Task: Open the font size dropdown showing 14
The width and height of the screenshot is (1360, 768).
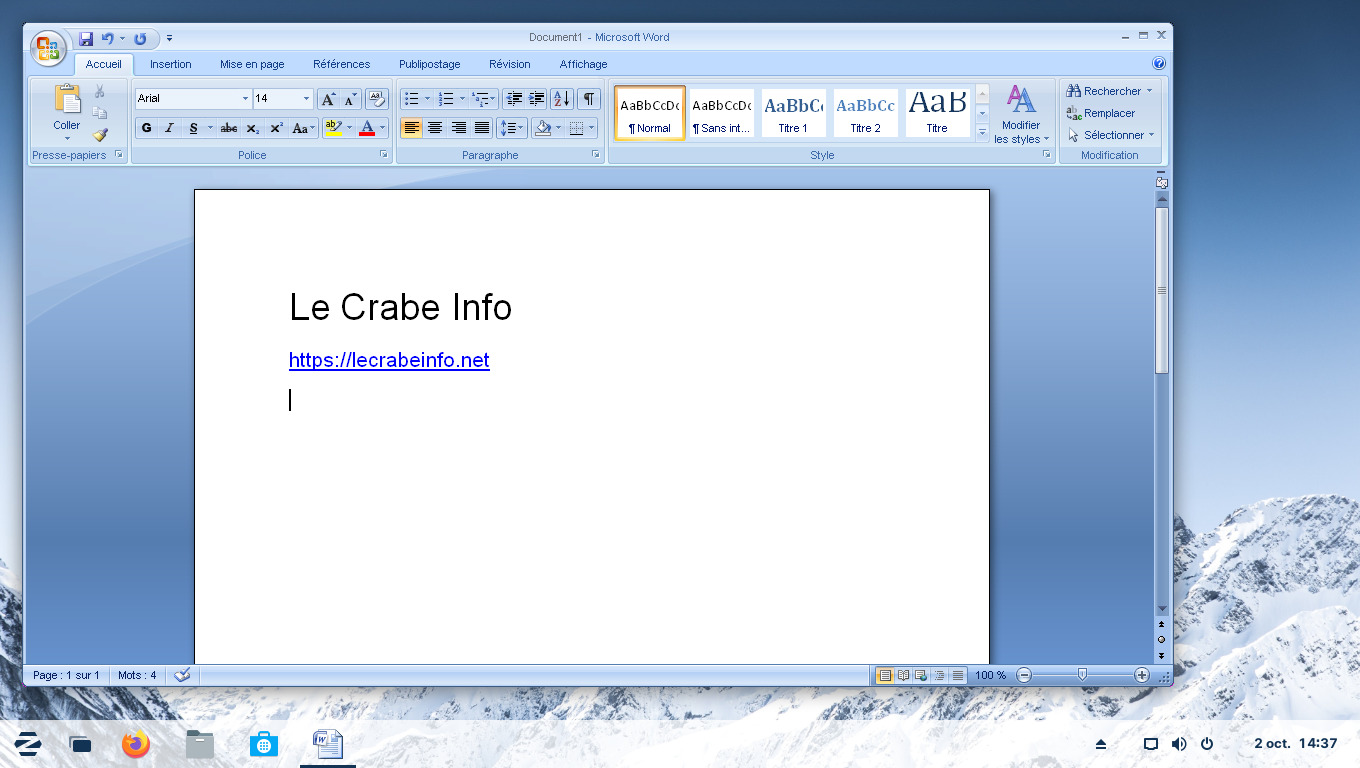Action: (x=306, y=99)
